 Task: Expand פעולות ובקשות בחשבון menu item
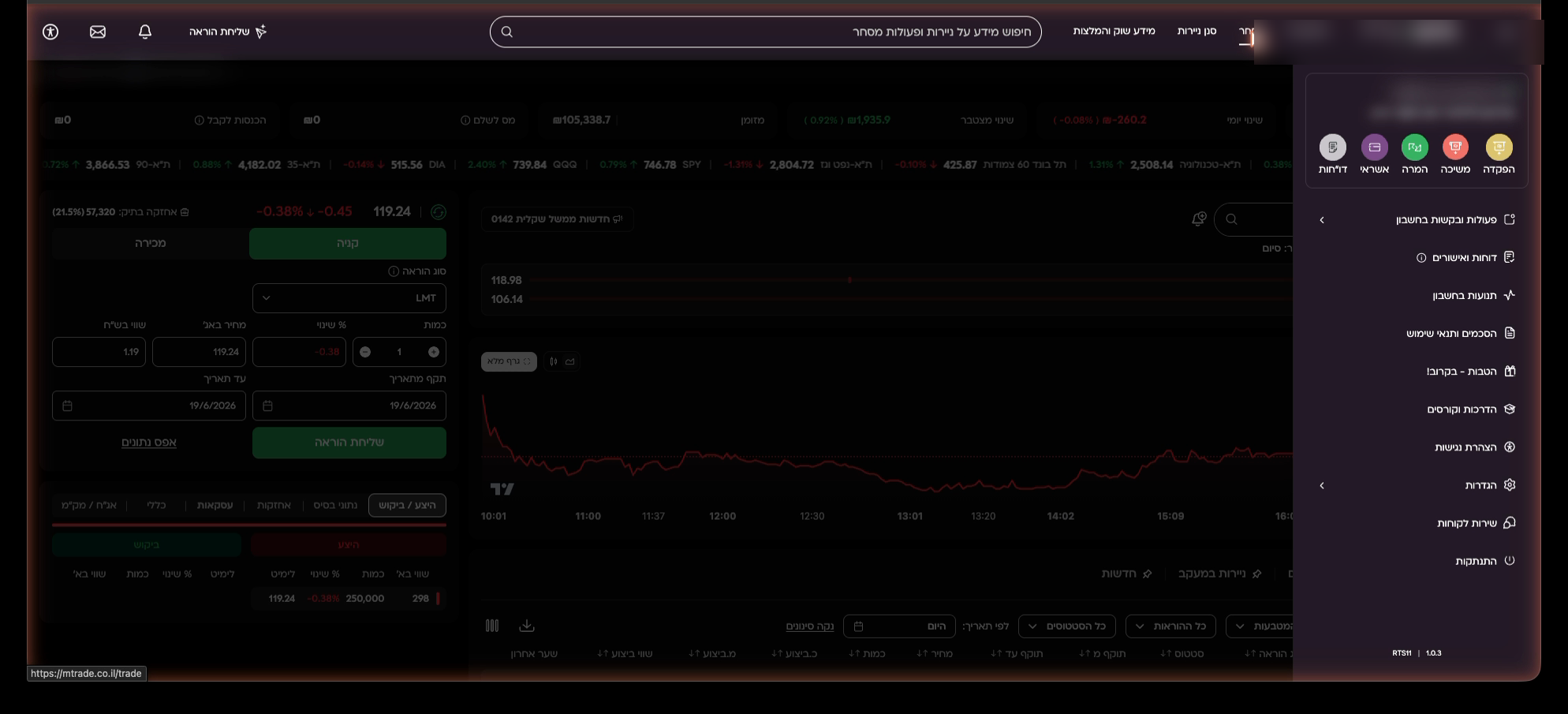(x=1417, y=219)
